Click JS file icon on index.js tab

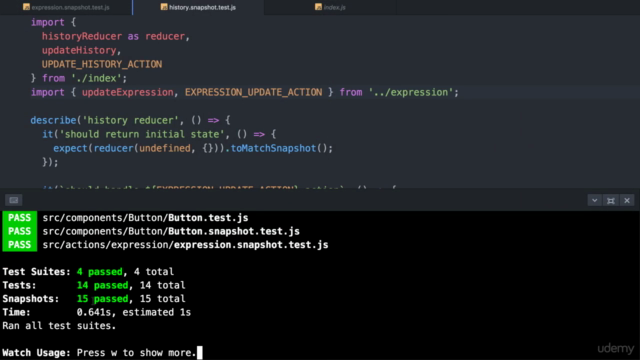318,7
